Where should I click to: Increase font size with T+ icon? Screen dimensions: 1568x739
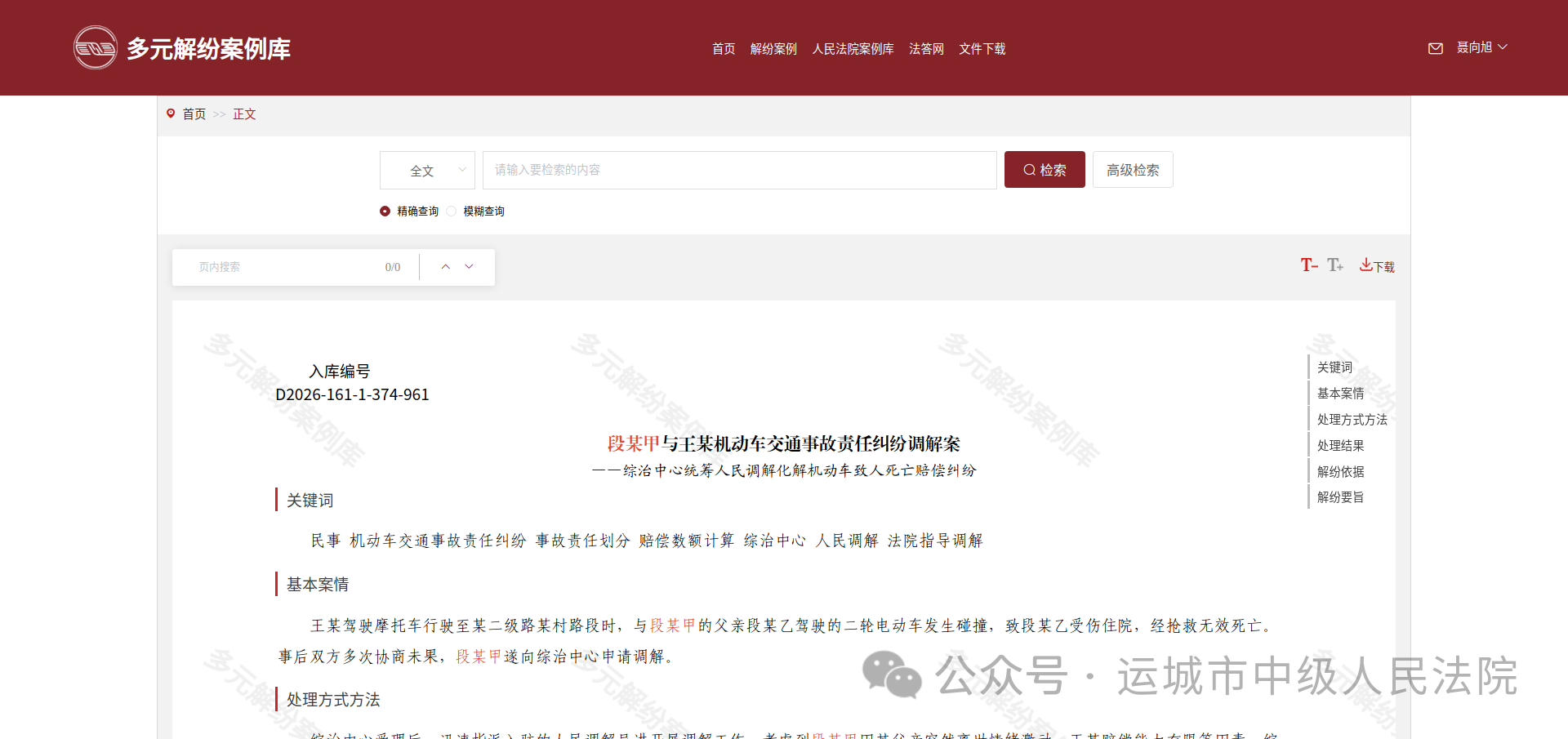click(x=1335, y=265)
